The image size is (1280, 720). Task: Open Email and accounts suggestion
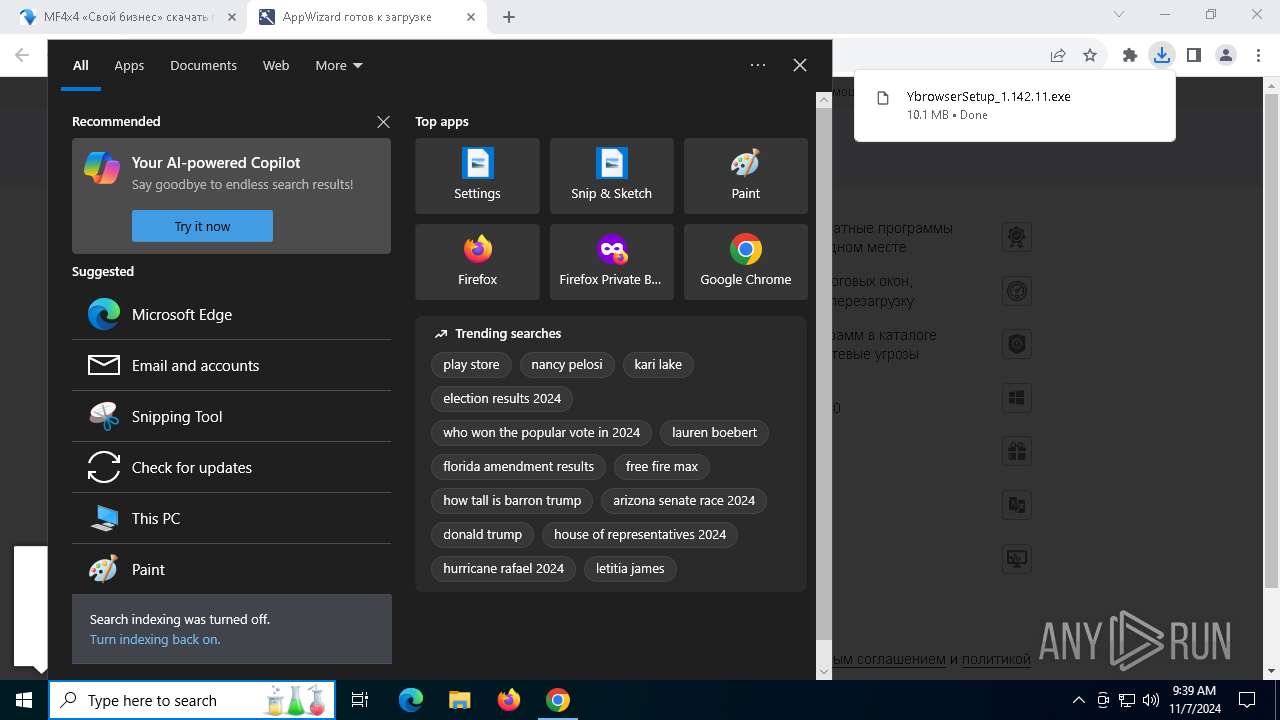click(231, 365)
